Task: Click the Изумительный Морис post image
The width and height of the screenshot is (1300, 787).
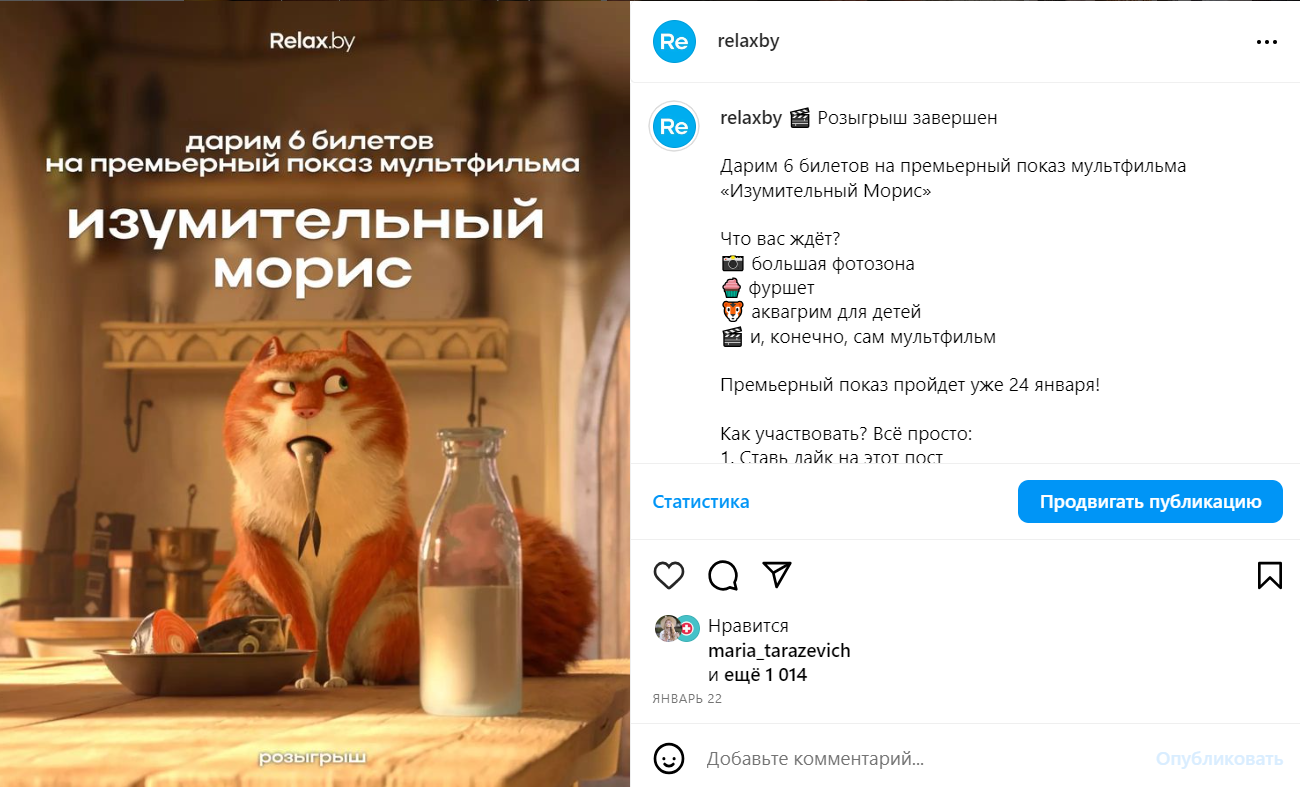Action: 315,393
